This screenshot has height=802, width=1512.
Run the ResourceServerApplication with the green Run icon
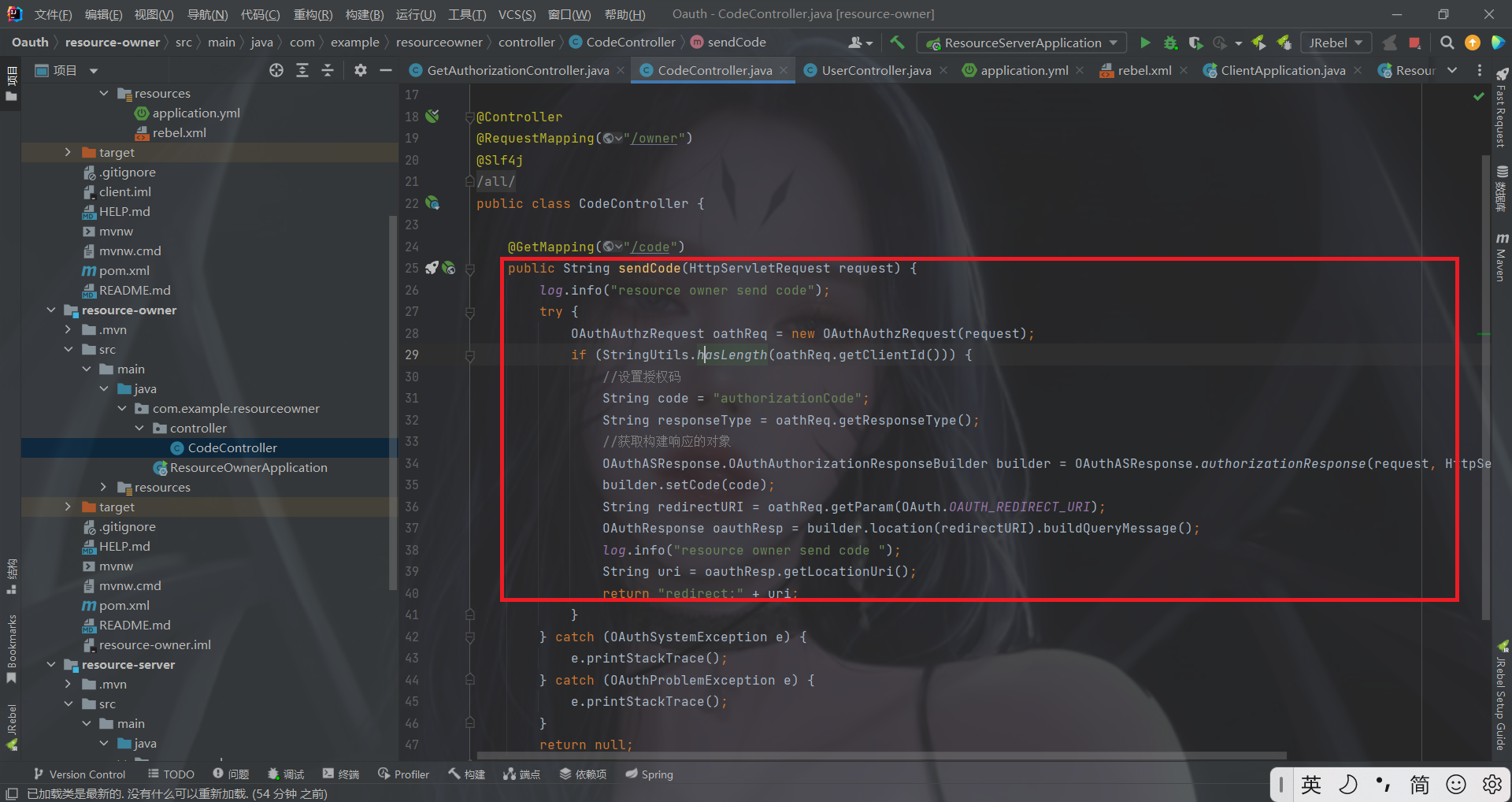(1146, 43)
